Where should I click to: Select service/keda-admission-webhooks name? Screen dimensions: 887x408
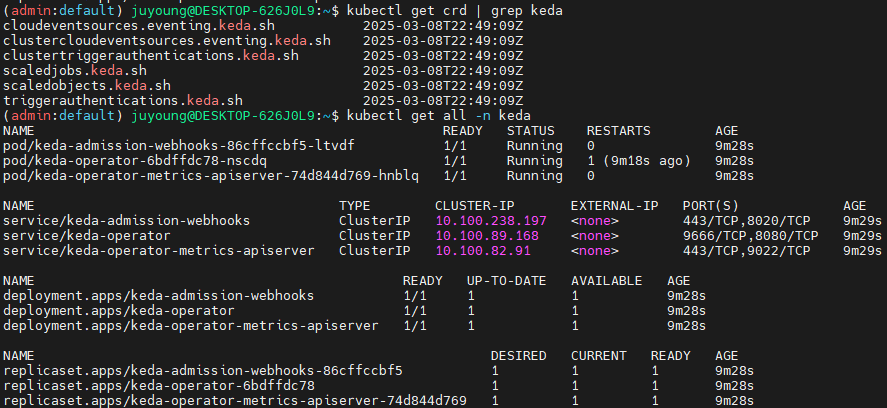click(x=127, y=220)
